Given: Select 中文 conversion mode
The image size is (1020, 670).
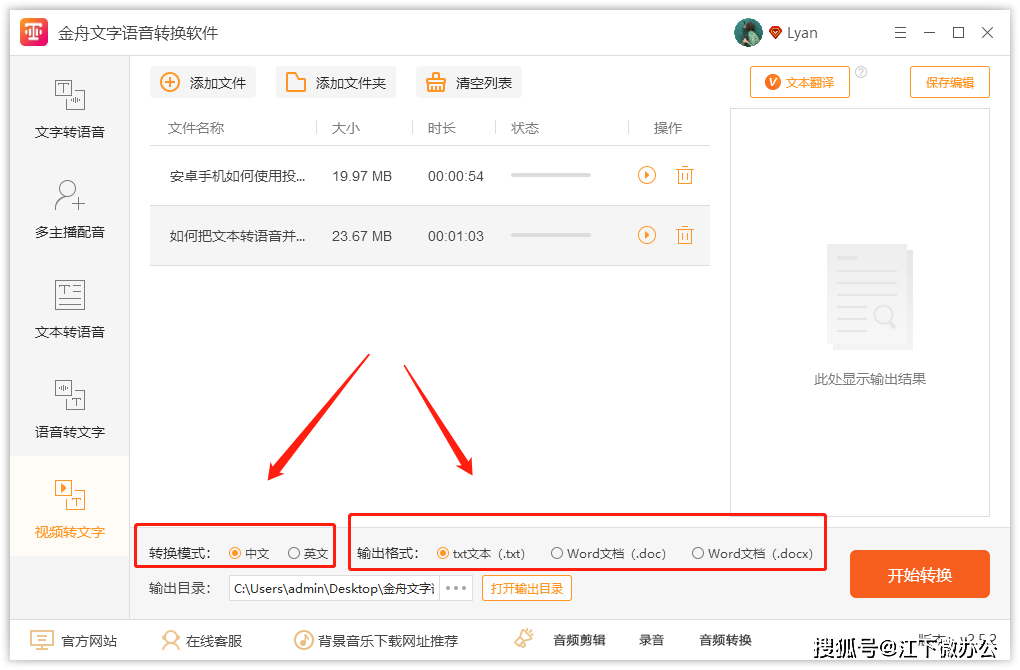Looking at the screenshot, I should [249, 554].
